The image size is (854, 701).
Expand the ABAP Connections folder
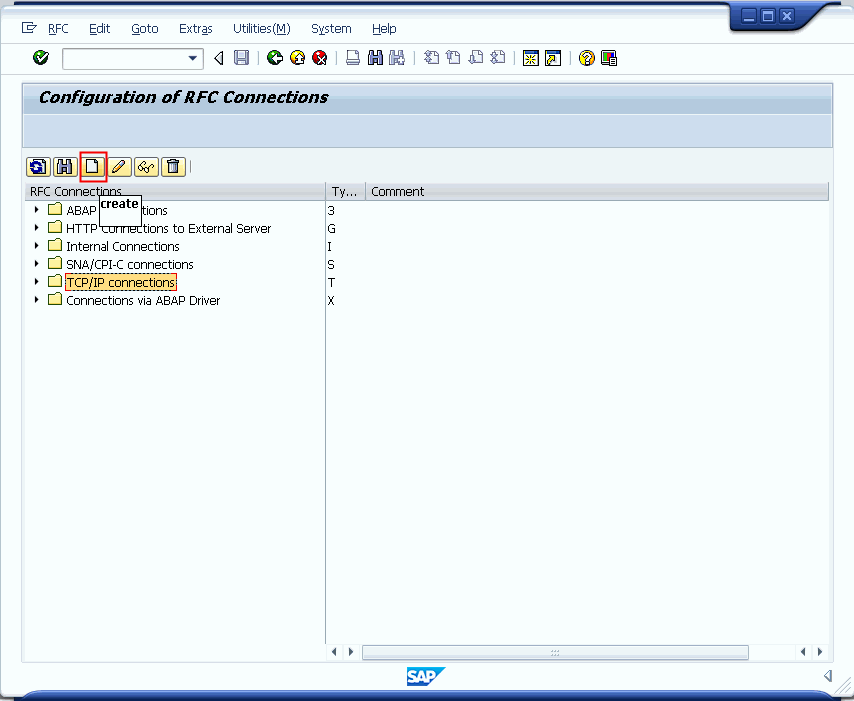pos(36,210)
